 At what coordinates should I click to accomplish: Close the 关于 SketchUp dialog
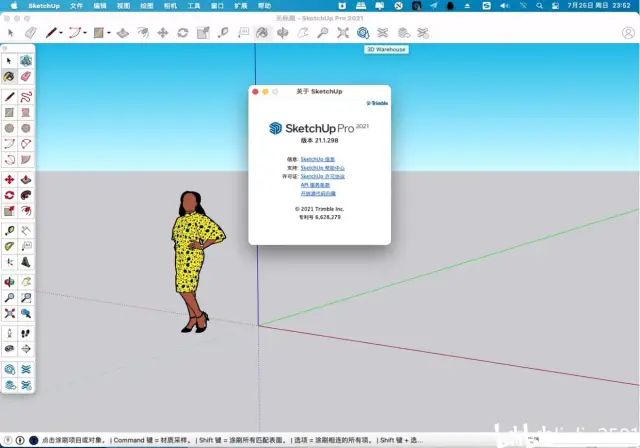256,92
